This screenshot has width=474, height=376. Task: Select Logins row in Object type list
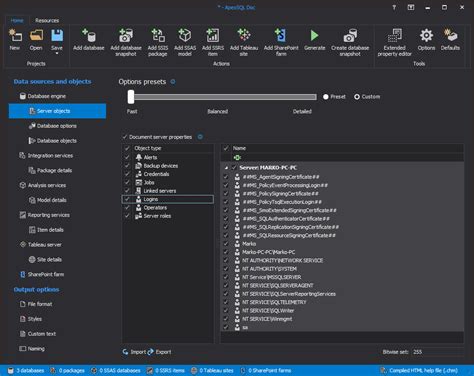[168, 199]
